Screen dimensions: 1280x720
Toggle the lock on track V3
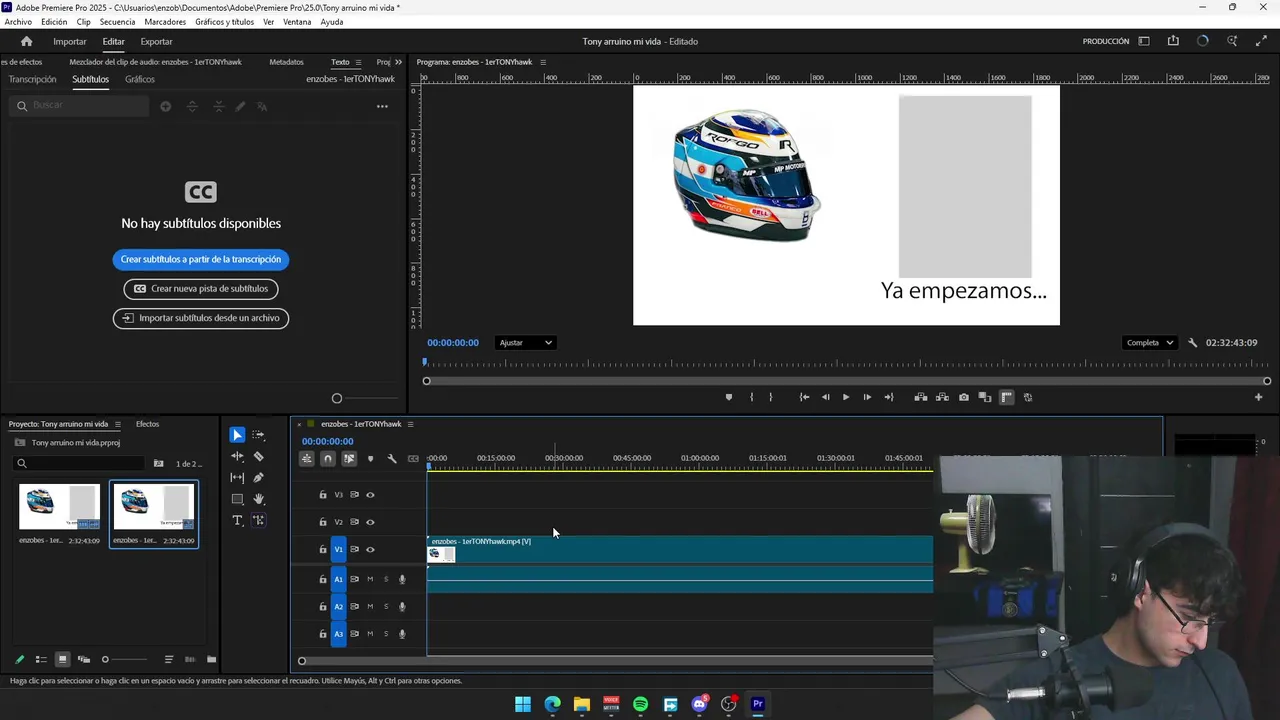[323, 495]
